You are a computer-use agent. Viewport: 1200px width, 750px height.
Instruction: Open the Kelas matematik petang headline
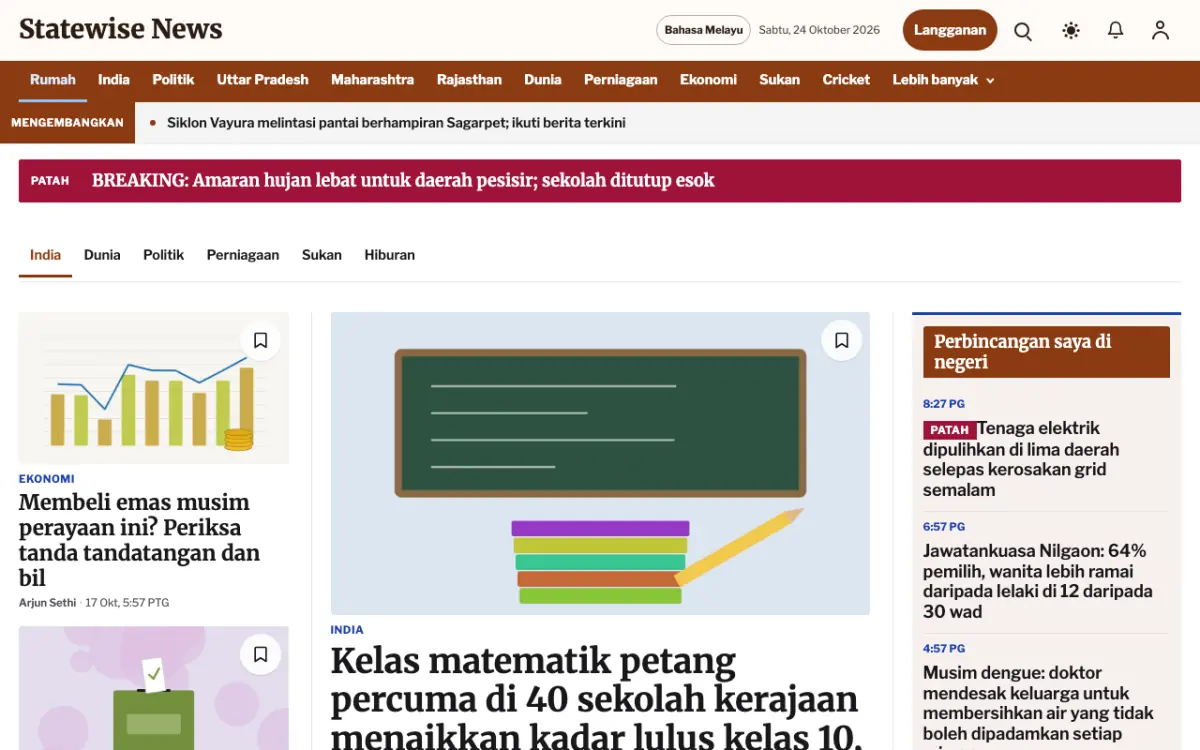click(596, 698)
